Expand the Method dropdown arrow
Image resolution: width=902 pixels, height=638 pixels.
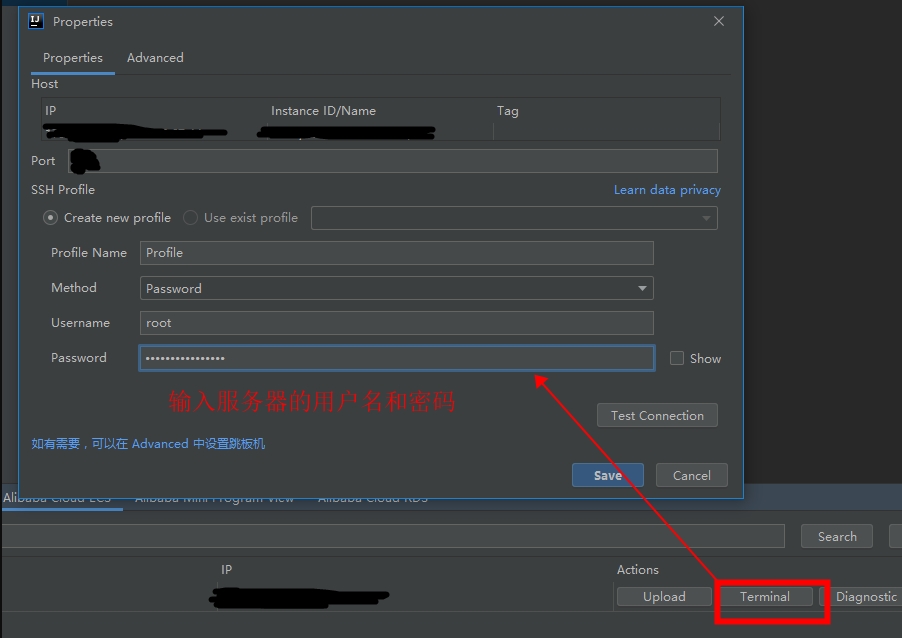641,289
